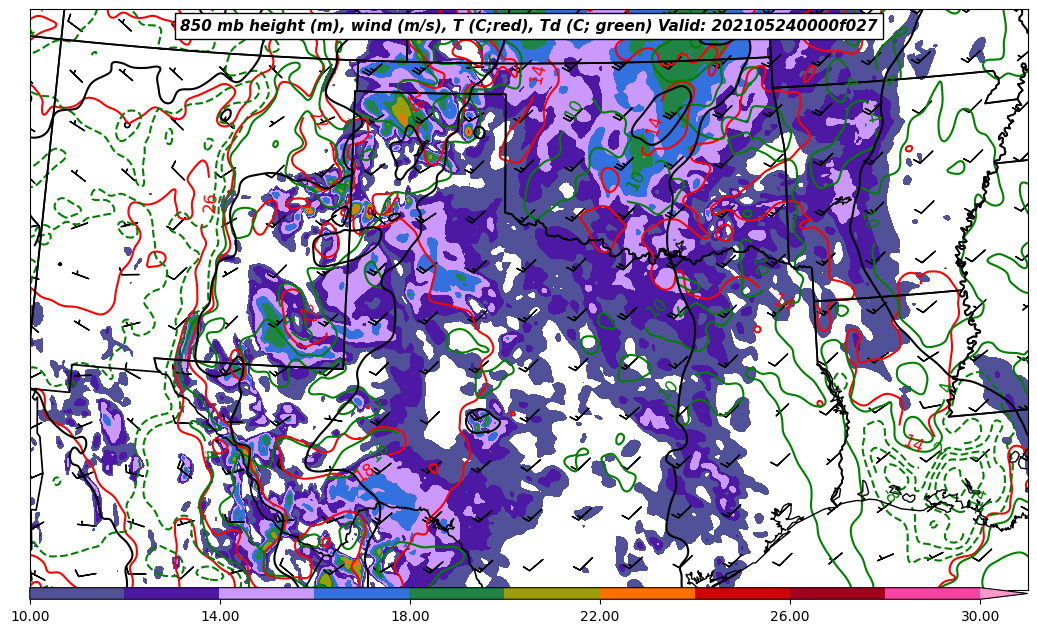Click the 22.00 colorbar tick label
This screenshot has height=633, width=1037.
tap(600, 616)
